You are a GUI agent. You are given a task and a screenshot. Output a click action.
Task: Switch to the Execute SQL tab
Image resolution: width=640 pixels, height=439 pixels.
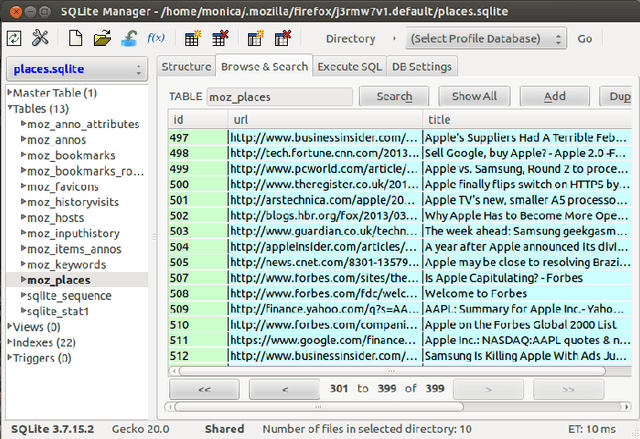[x=349, y=67]
